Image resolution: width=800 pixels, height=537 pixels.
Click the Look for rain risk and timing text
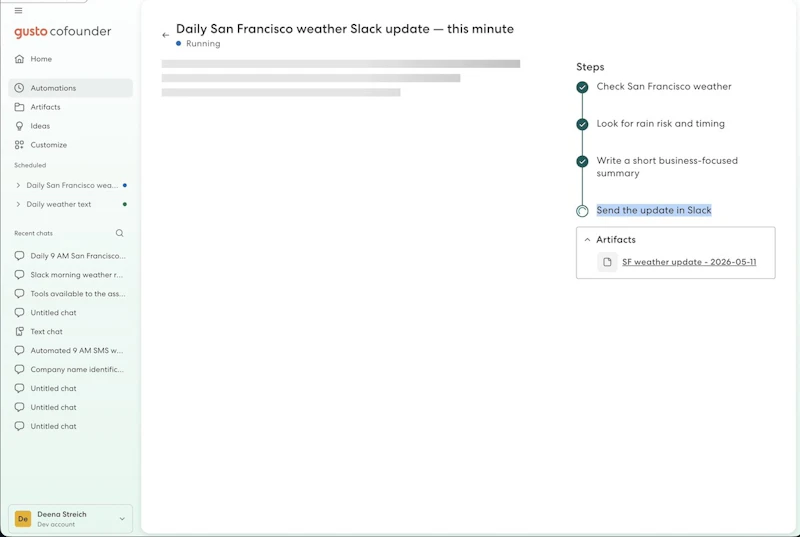[x=661, y=124]
